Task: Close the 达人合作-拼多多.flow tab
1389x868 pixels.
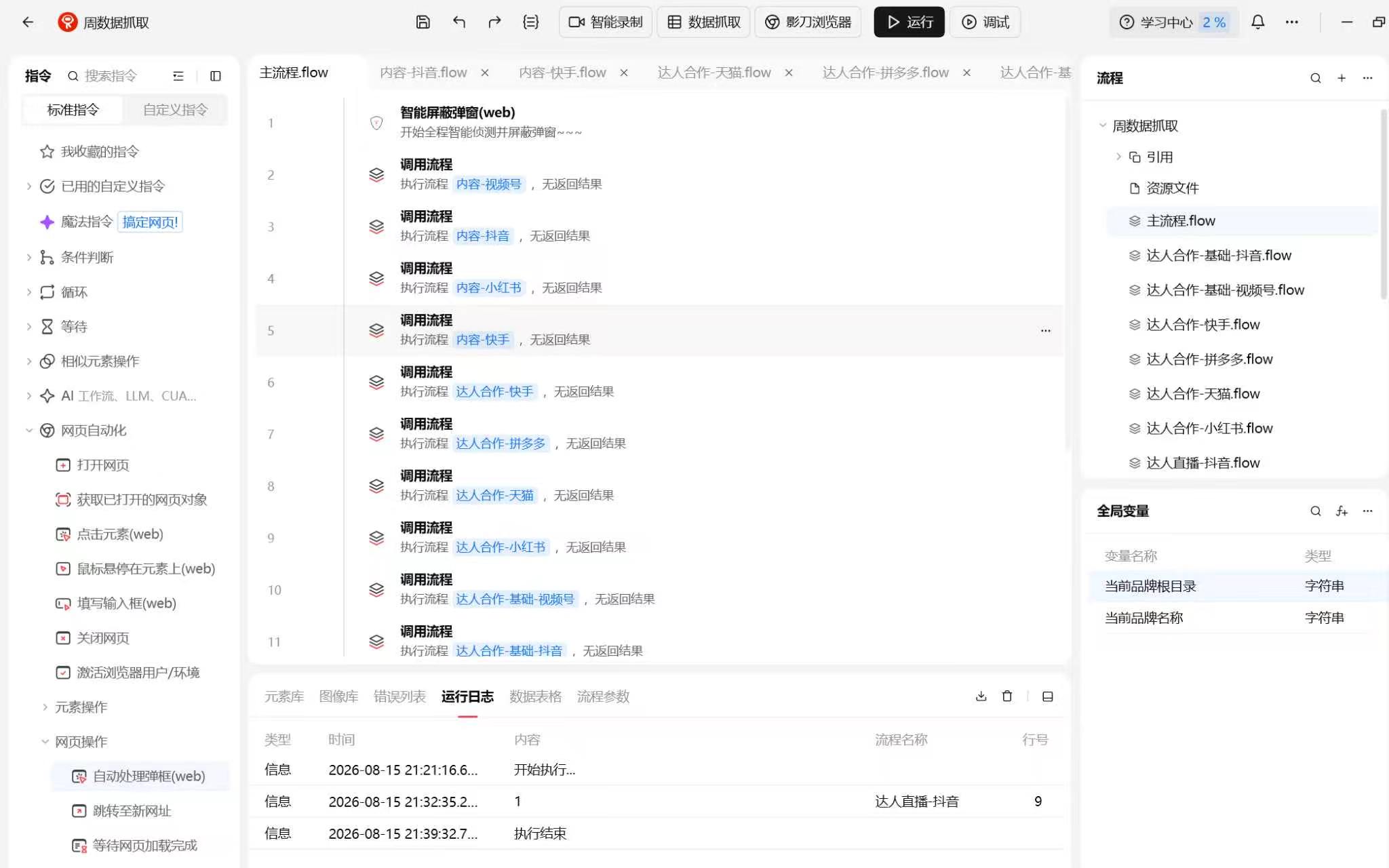Action: pyautogui.click(x=967, y=73)
